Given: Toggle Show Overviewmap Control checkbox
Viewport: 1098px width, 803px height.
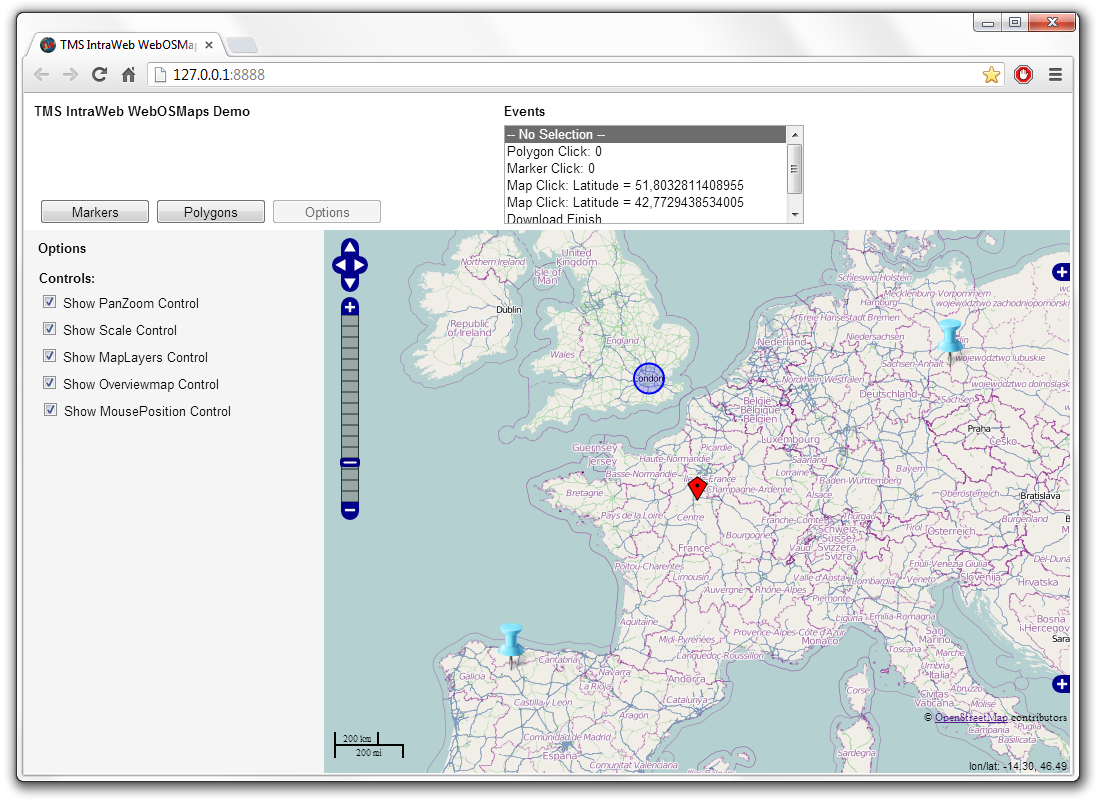Looking at the screenshot, I should coord(50,383).
